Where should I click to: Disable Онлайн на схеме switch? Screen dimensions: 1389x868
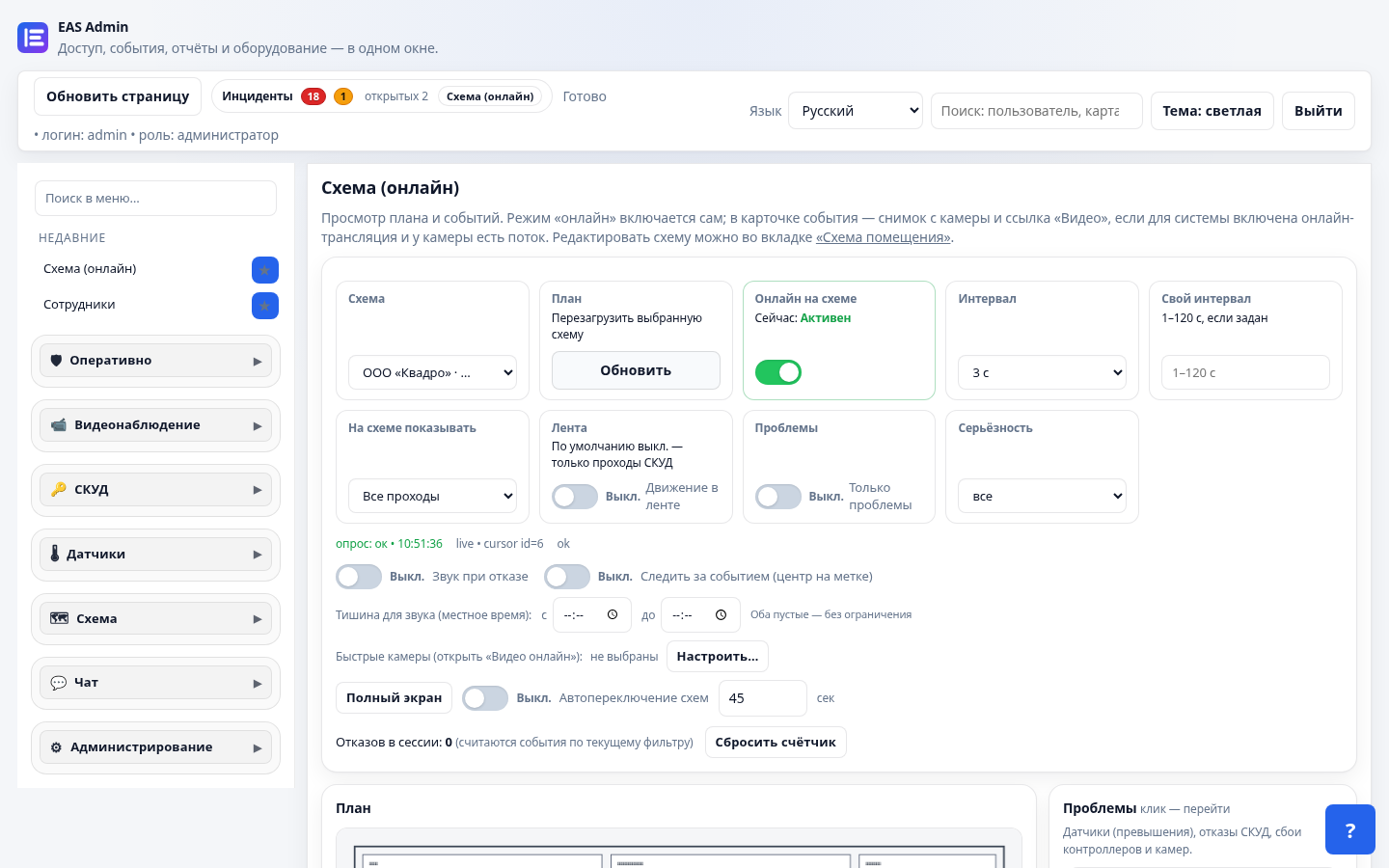778,372
